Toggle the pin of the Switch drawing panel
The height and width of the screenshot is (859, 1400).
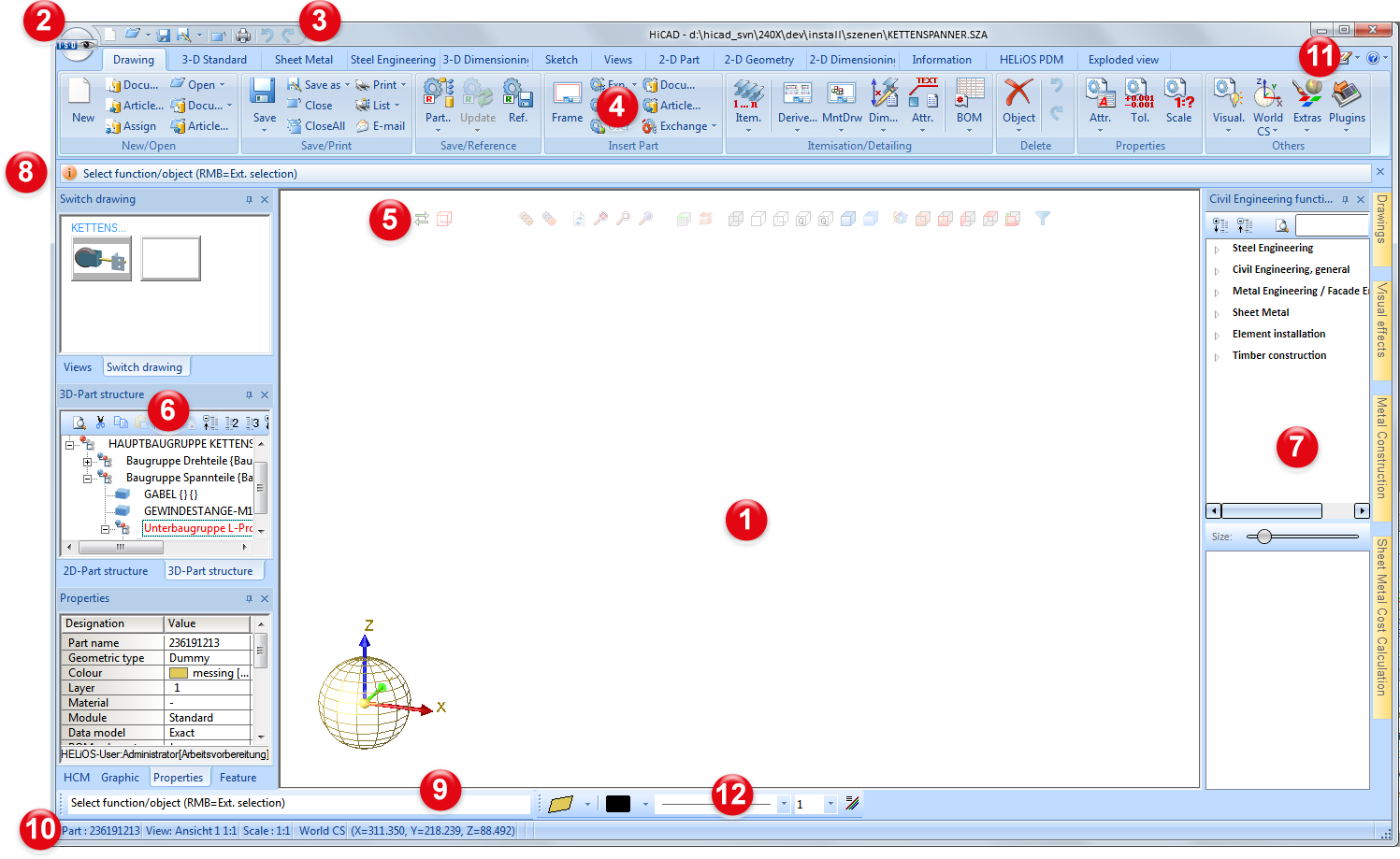[x=249, y=199]
